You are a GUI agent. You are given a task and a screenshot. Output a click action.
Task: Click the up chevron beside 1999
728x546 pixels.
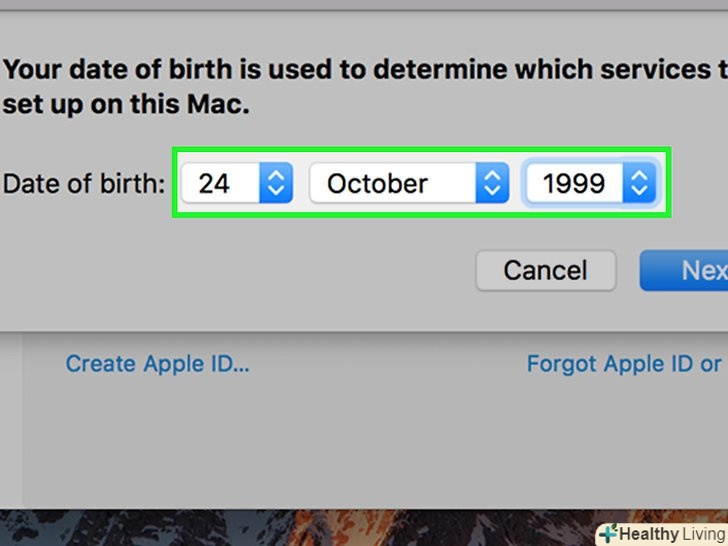pyautogui.click(x=640, y=176)
